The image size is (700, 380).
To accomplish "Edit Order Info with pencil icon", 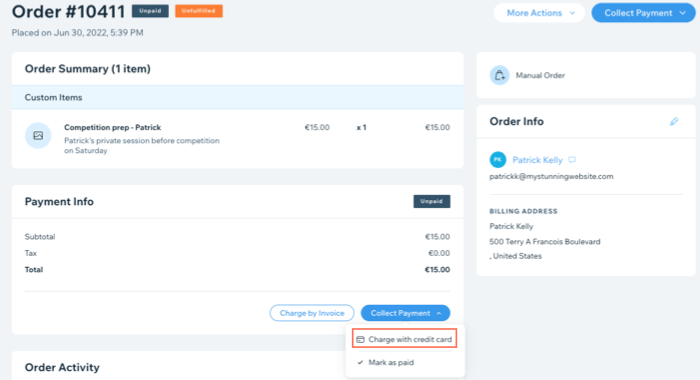I will [x=674, y=121].
